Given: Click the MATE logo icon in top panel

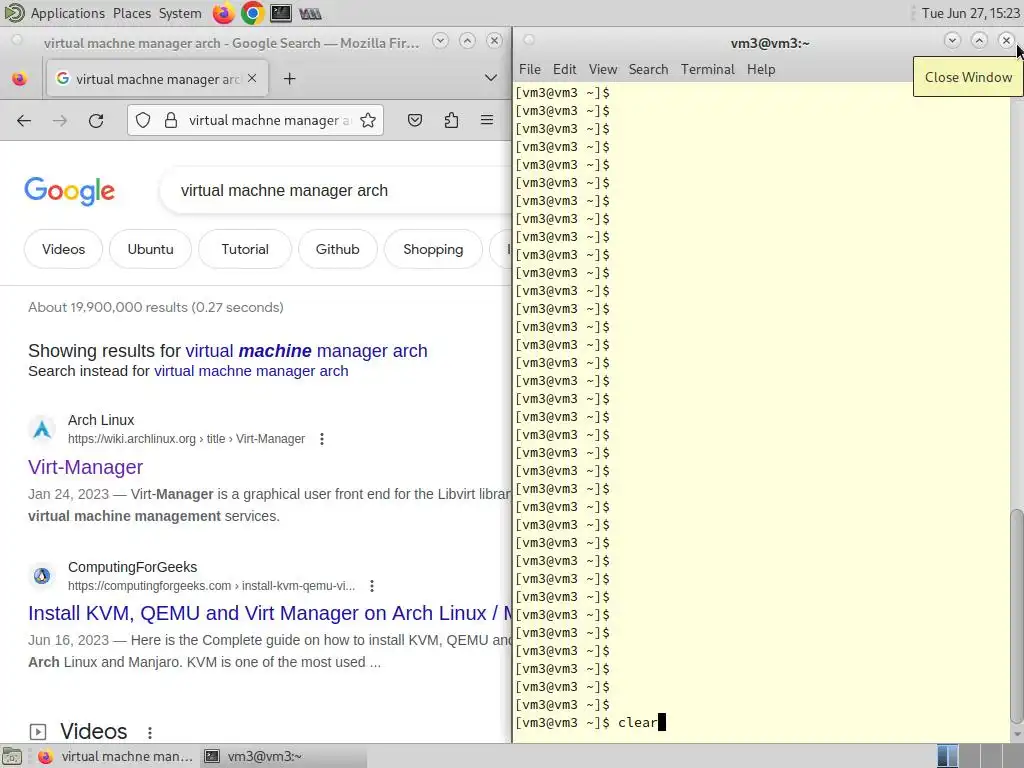Looking at the screenshot, I should (x=14, y=12).
